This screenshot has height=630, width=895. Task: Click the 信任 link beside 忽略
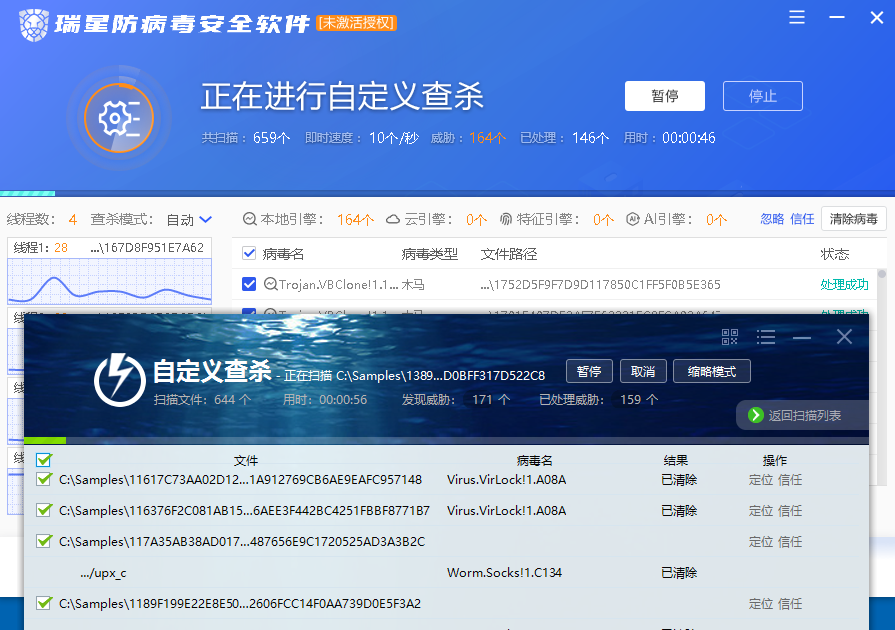(x=802, y=219)
